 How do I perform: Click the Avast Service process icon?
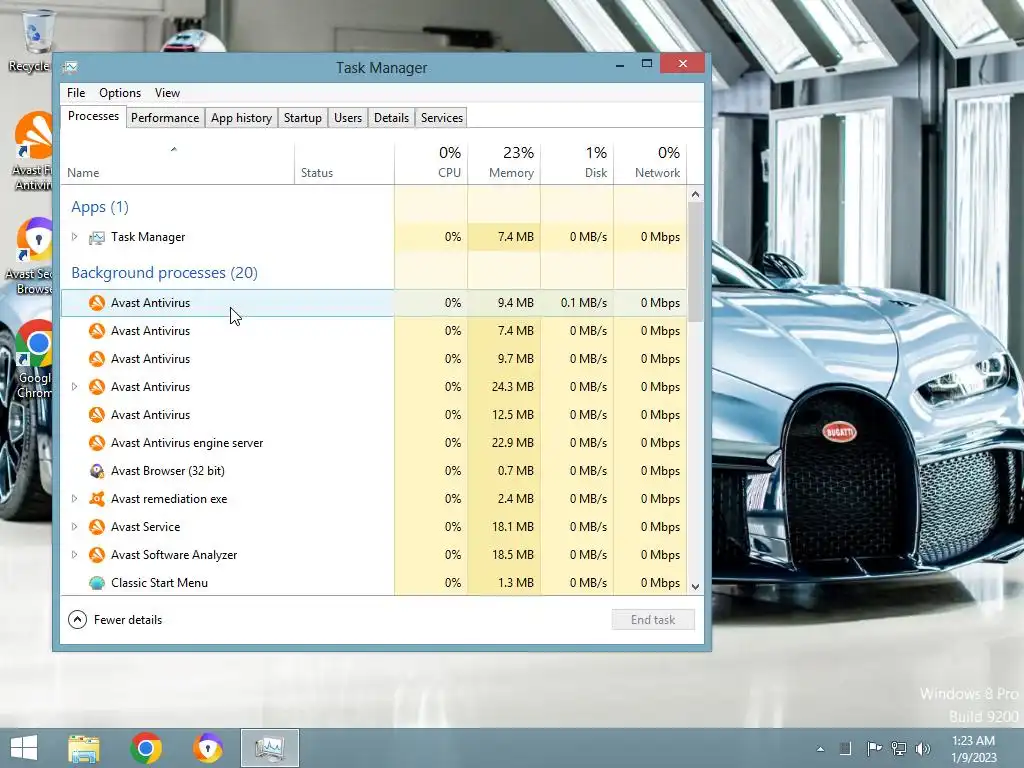coord(97,527)
